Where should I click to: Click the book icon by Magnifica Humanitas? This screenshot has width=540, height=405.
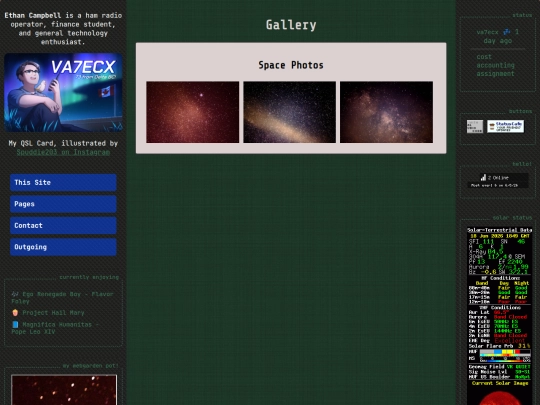15,324
